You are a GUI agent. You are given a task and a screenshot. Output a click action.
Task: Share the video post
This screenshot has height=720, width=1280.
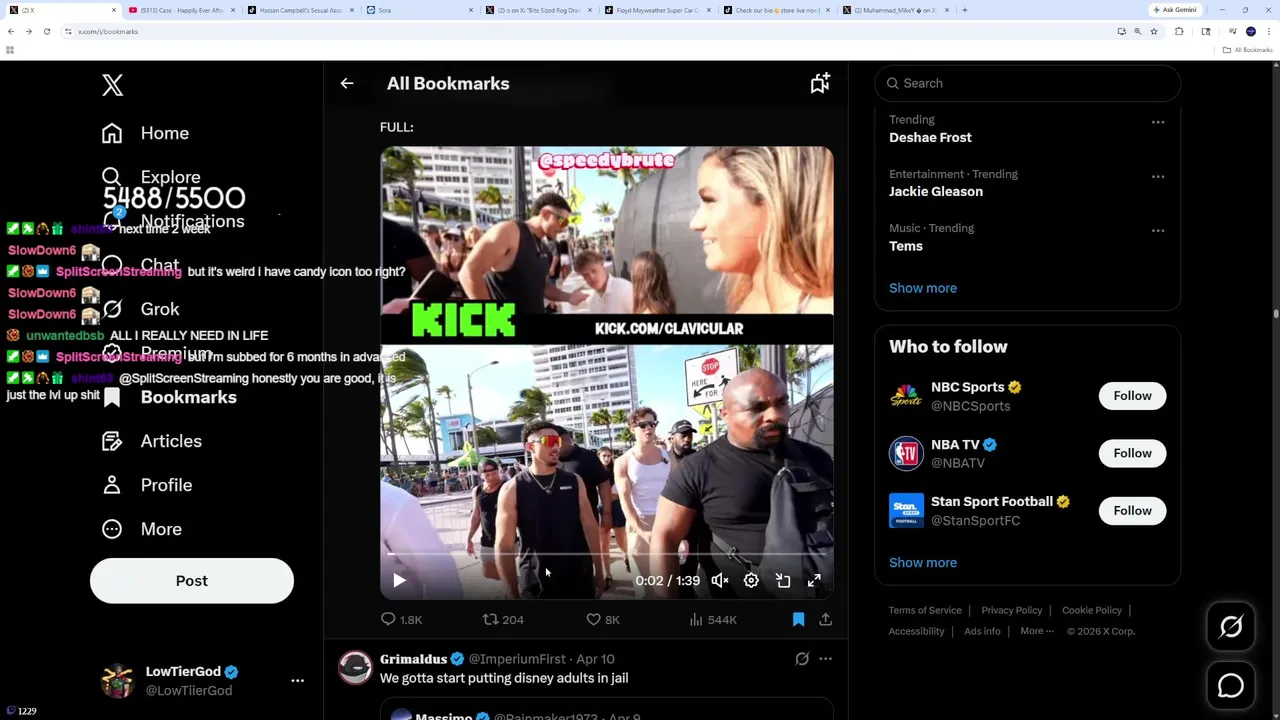click(x=825, y=620)
